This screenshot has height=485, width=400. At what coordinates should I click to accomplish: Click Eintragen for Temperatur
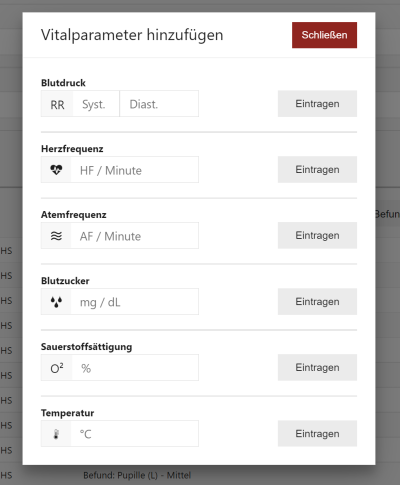[317, 434]
